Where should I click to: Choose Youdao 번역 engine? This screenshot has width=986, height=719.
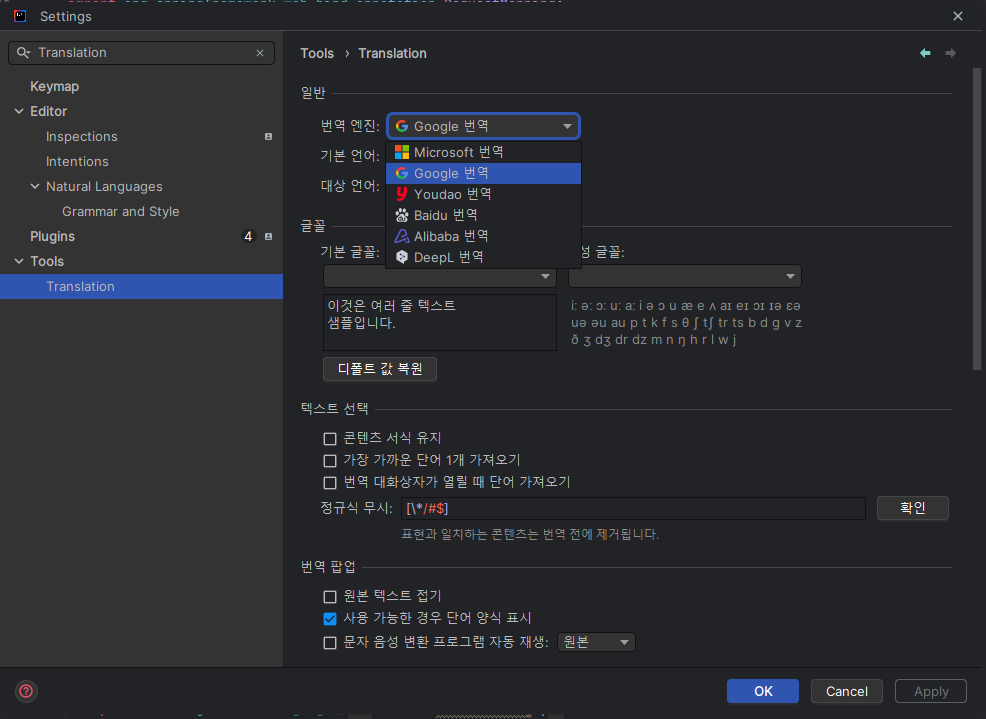click(483, 194)
